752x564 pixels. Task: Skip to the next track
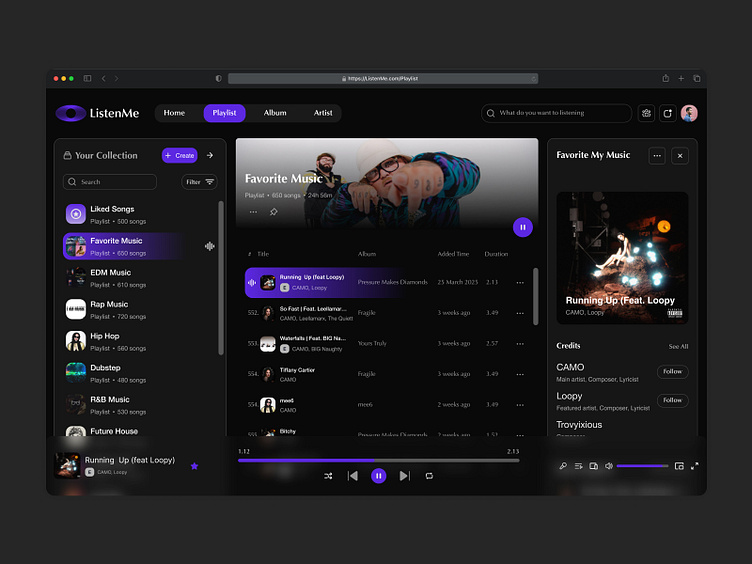pos(404,476)
